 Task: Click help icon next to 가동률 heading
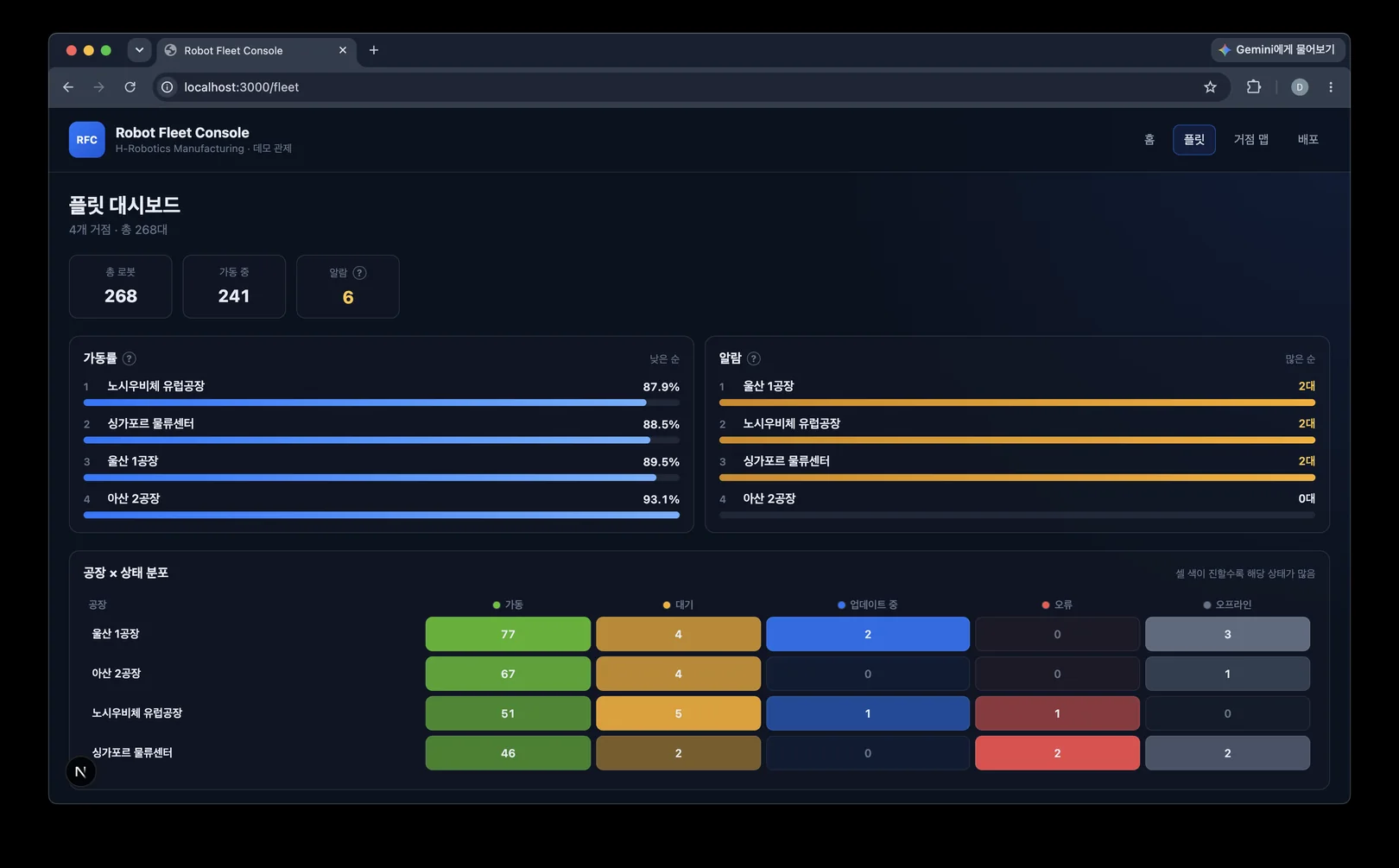coord(130,358)
